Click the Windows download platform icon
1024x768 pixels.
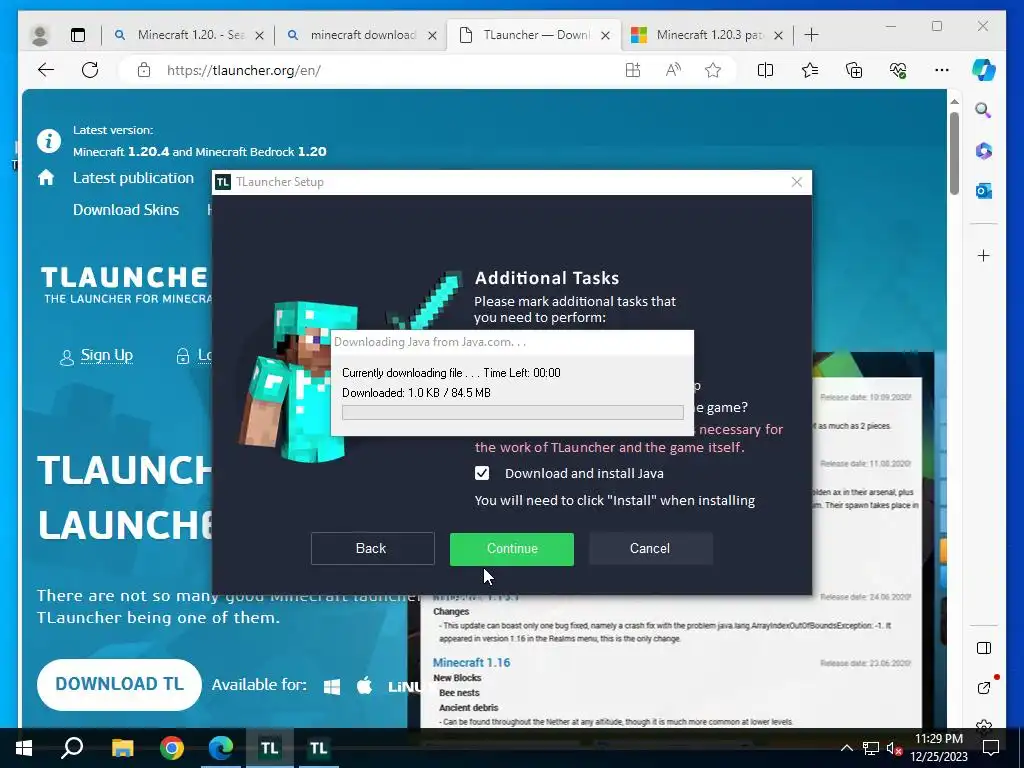[x=332, y=686]
